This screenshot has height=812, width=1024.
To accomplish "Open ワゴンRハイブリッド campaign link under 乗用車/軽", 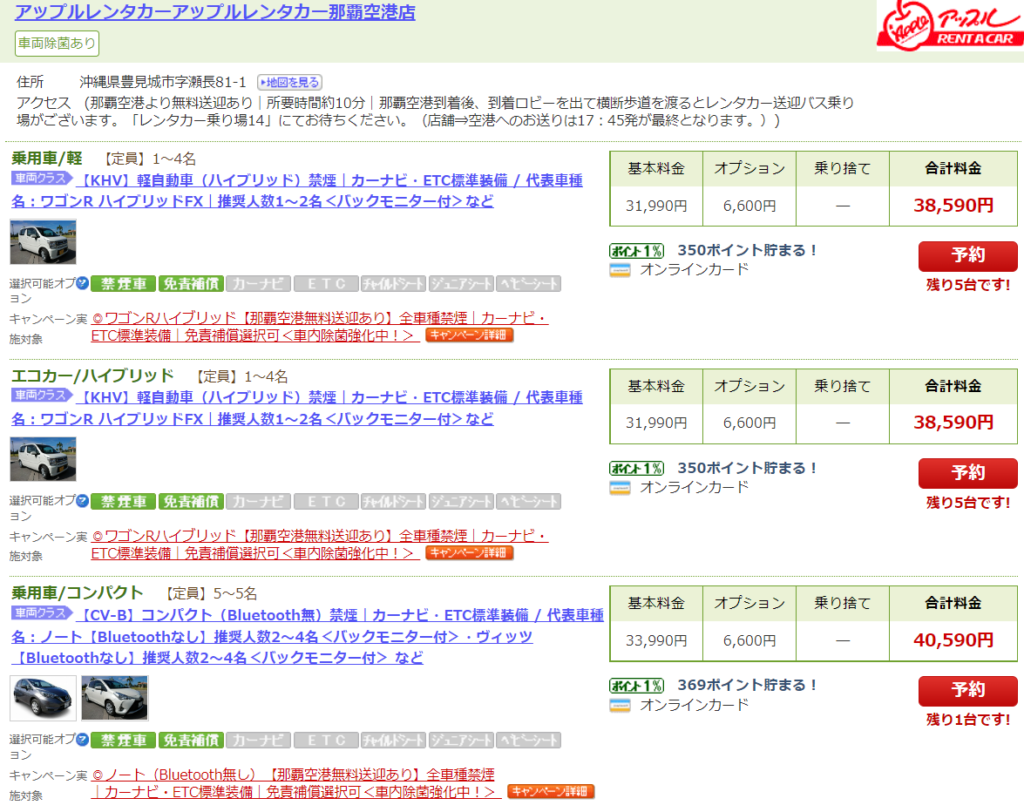I will coord(320,327).
